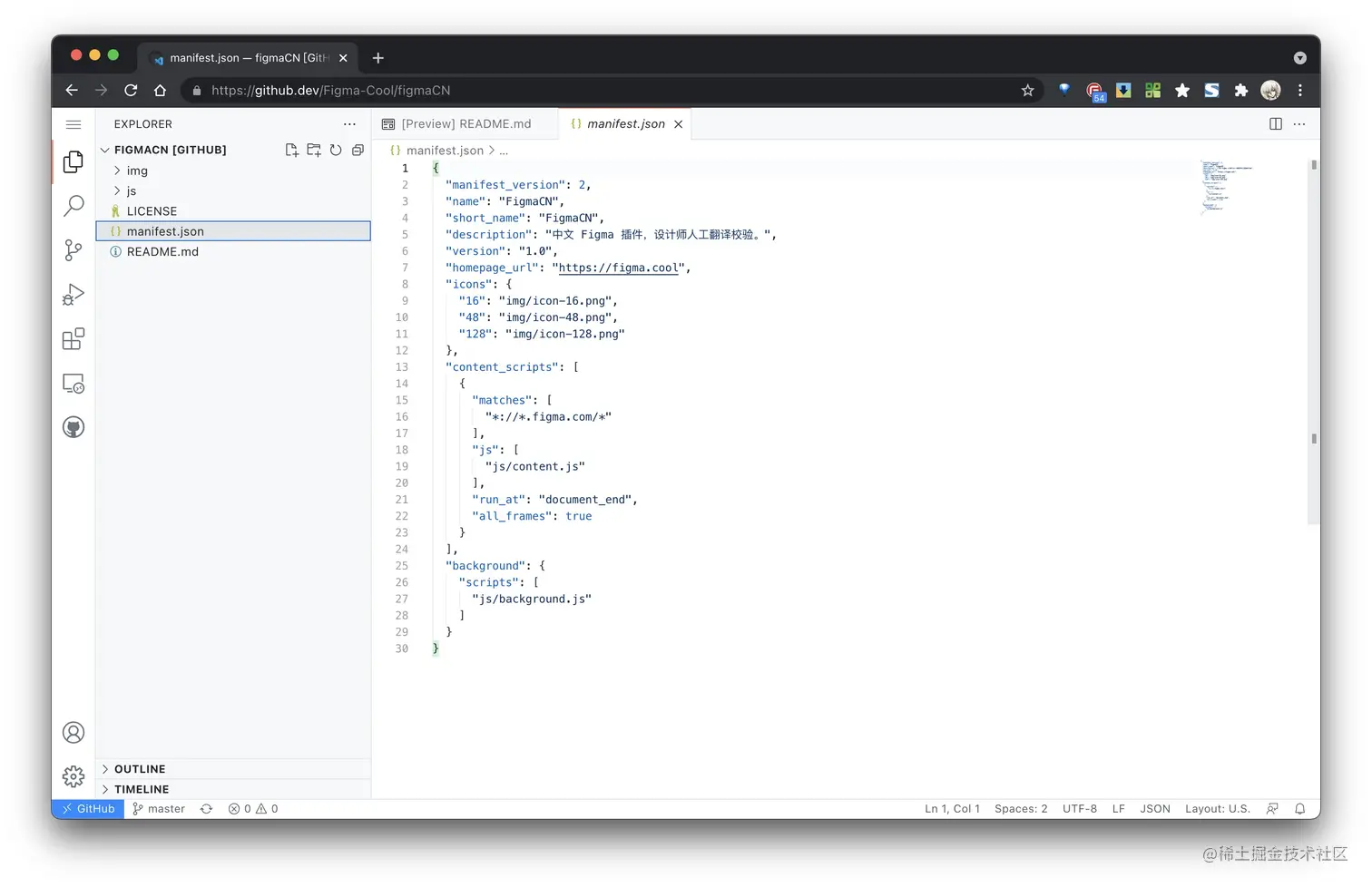Click the errors and warnings counter
This screenshot has height=887, width=1372.
(x=253, y=809)
